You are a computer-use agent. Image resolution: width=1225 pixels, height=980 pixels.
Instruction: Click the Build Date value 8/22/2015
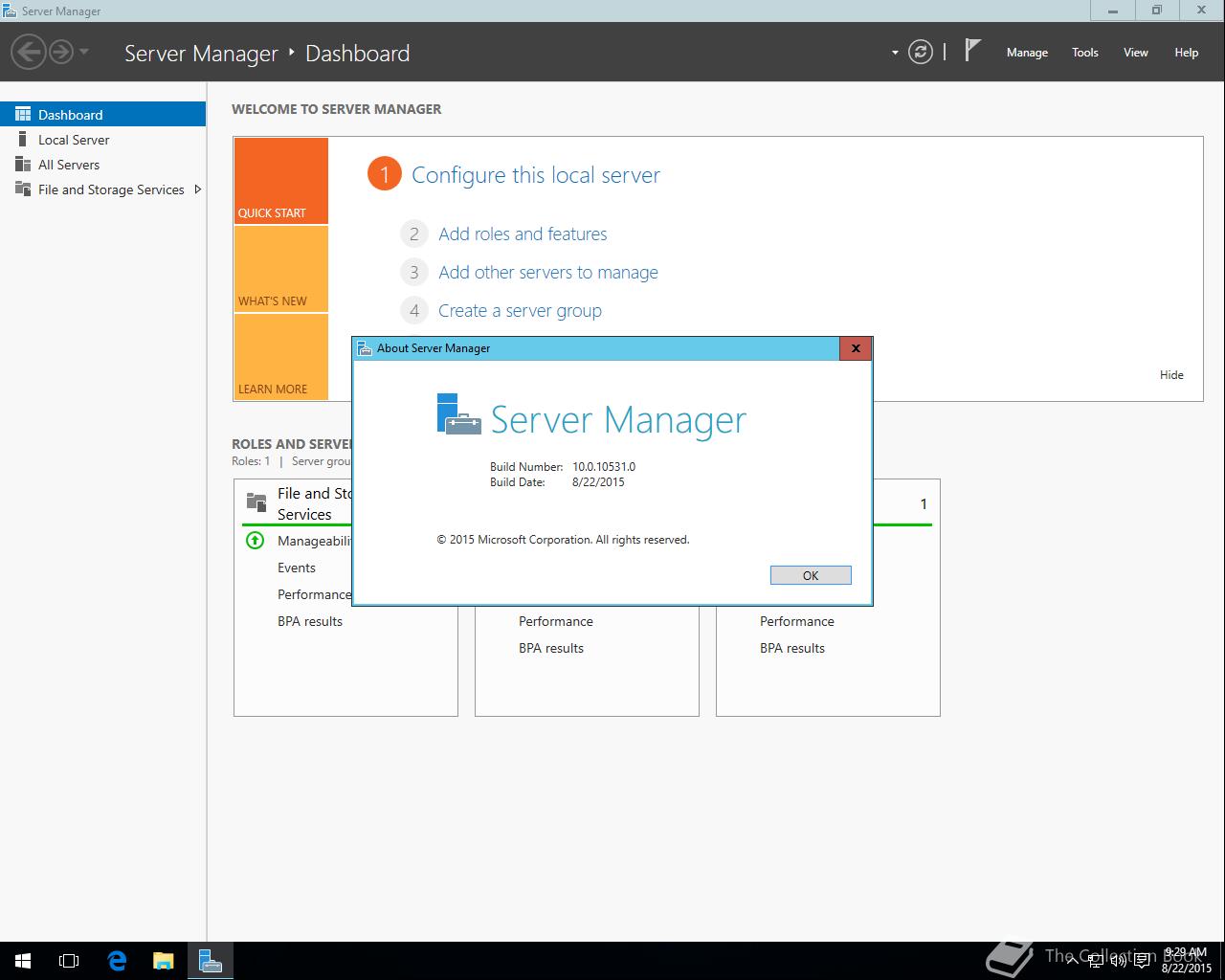[x=598, y=482]
